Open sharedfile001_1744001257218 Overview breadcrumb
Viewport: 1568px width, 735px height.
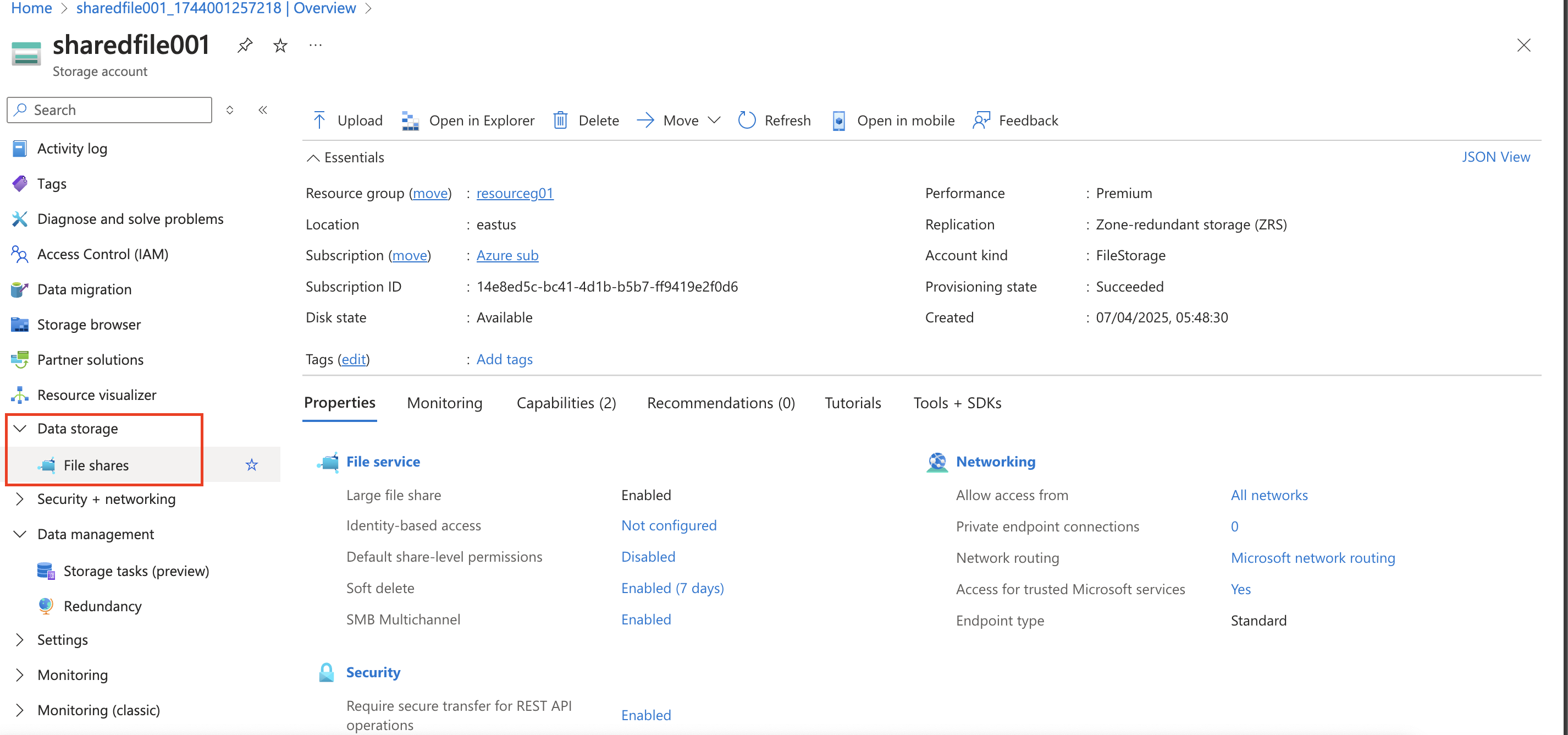(216, 8)
